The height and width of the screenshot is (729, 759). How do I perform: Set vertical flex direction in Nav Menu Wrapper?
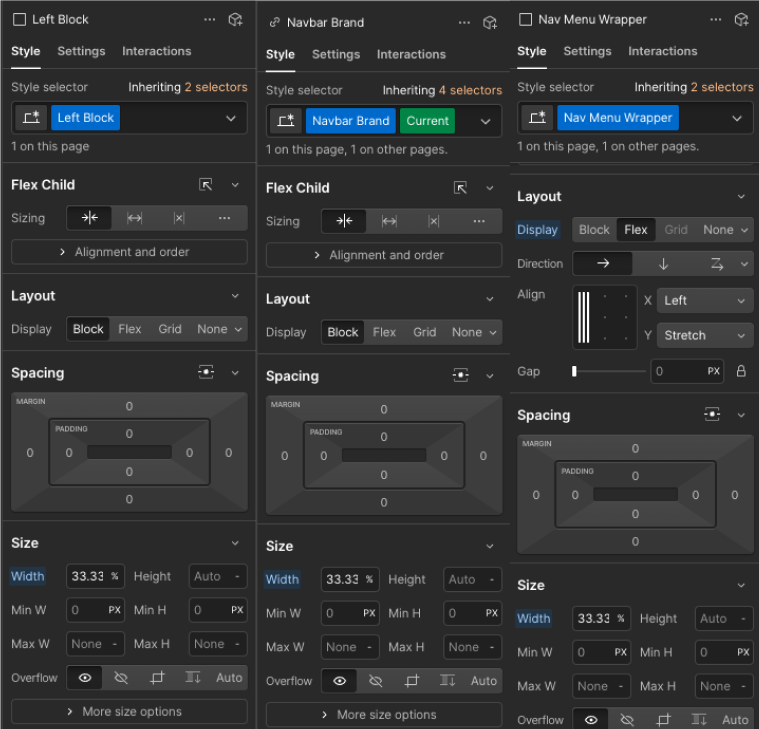coord(664,263)
